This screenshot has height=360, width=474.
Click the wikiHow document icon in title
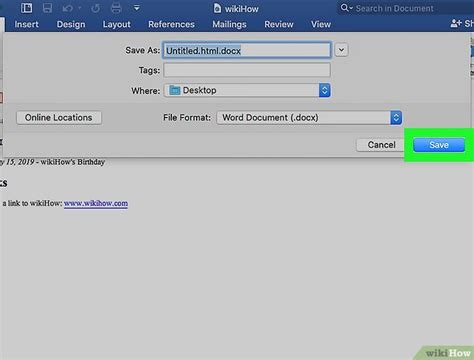tap(217, 8)
